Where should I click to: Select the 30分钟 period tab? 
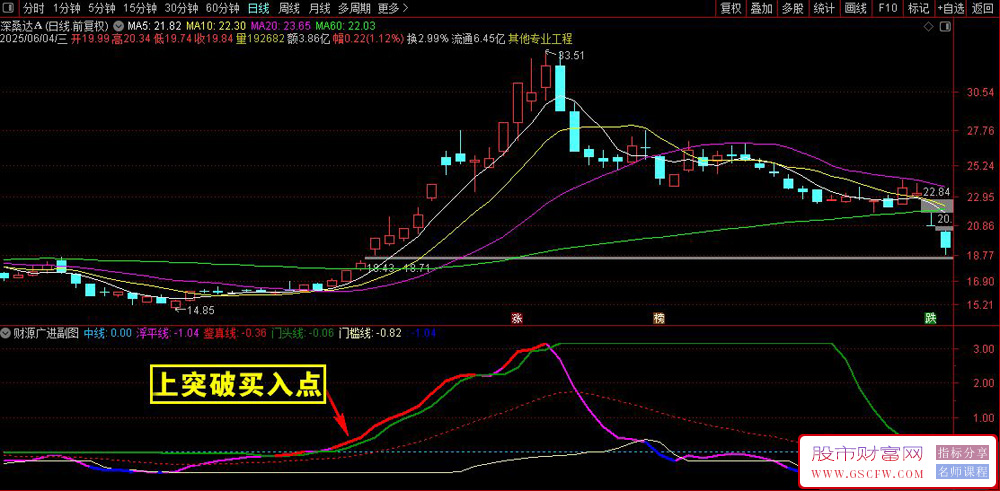click(181, 8)
